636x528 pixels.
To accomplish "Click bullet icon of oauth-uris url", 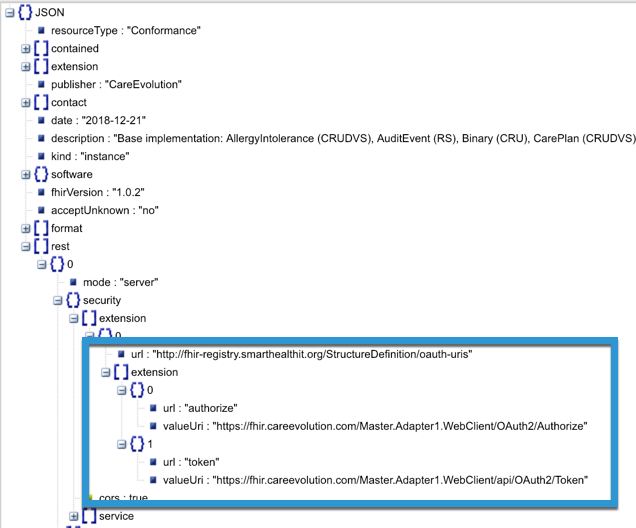I will click(121, 354).
